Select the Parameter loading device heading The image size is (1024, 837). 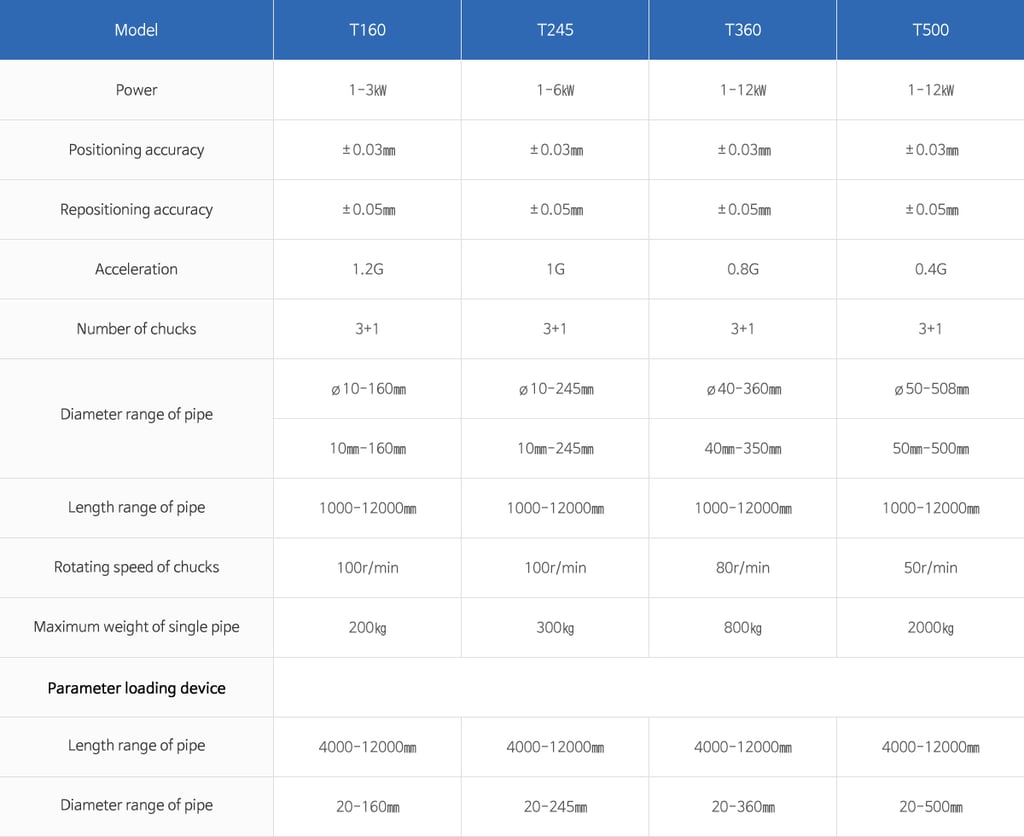coord(136,688)
